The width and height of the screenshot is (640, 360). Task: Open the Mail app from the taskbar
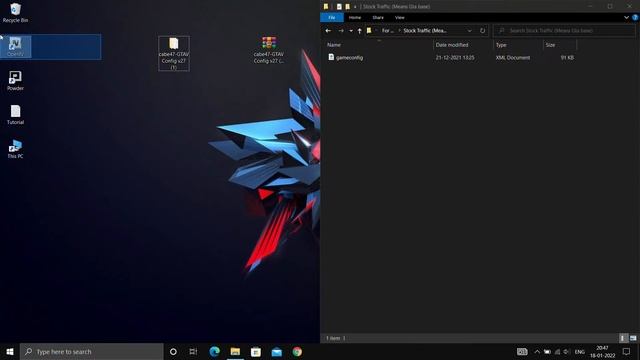(x=276, y=351)
